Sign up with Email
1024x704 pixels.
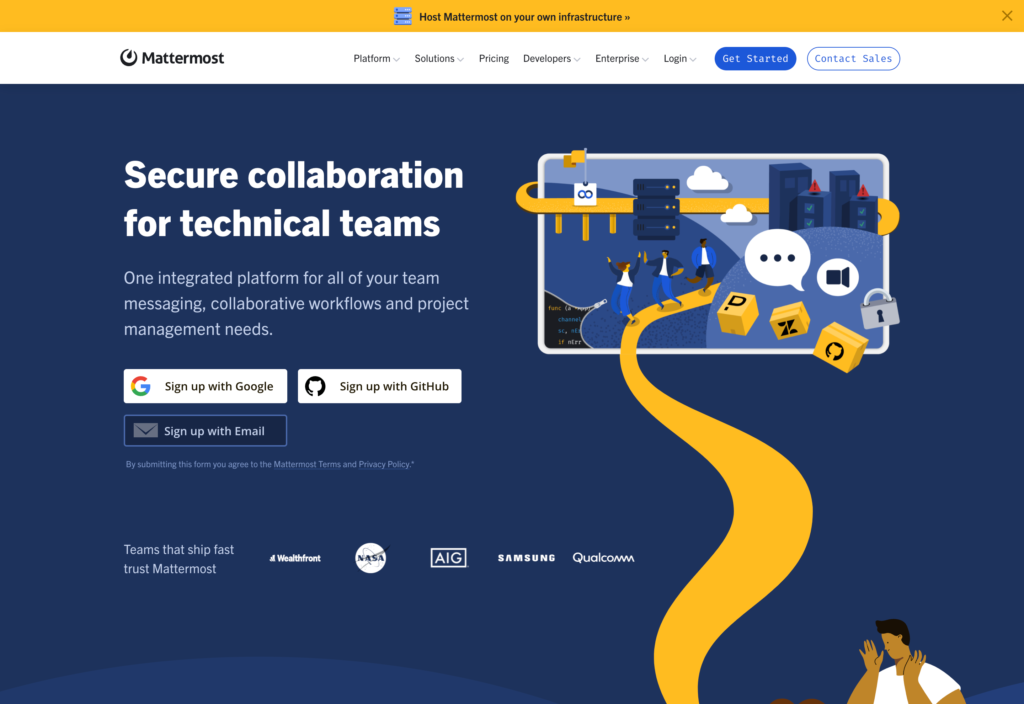point(205,430)
